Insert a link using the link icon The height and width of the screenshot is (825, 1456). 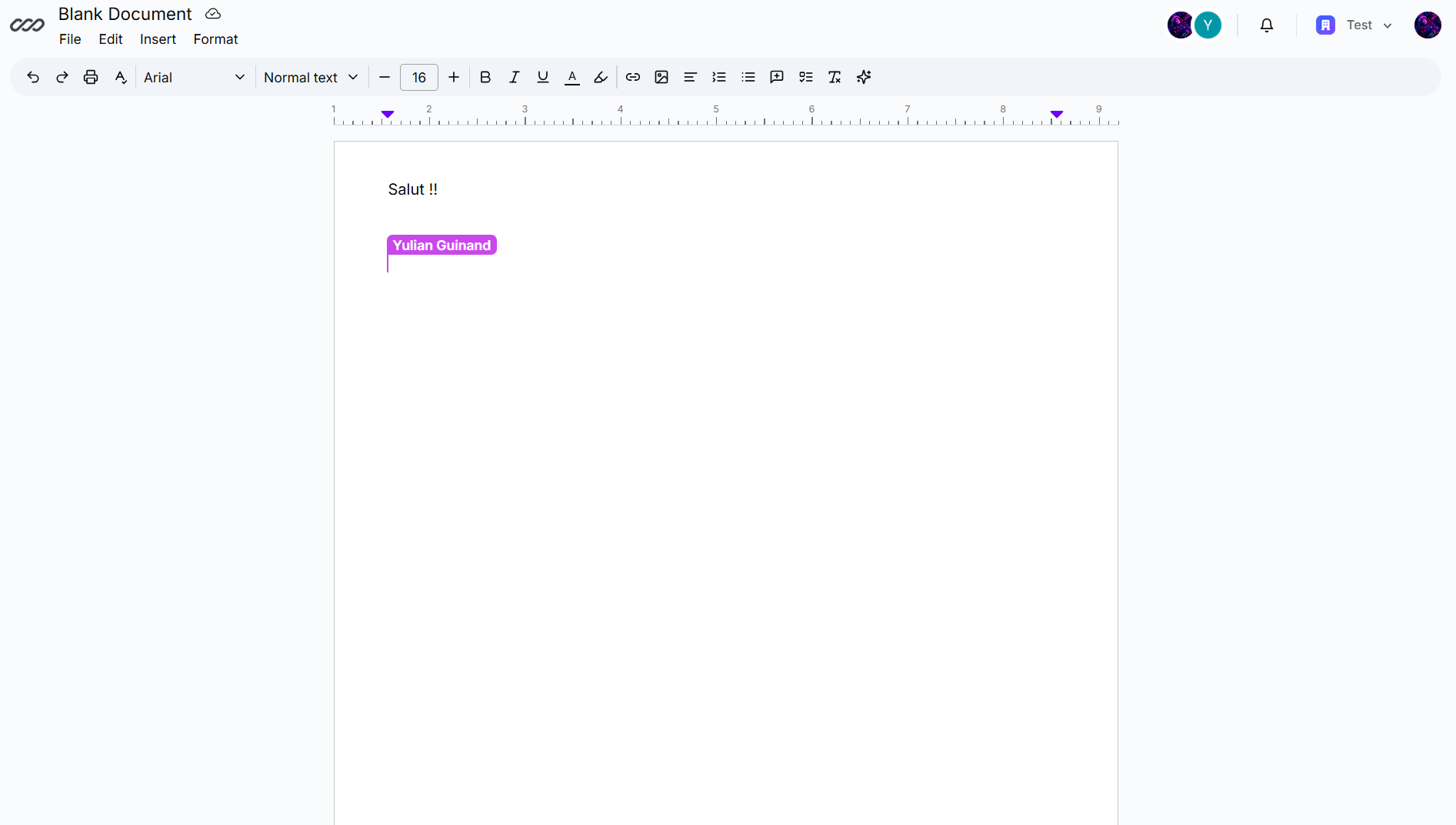(633, 77)
